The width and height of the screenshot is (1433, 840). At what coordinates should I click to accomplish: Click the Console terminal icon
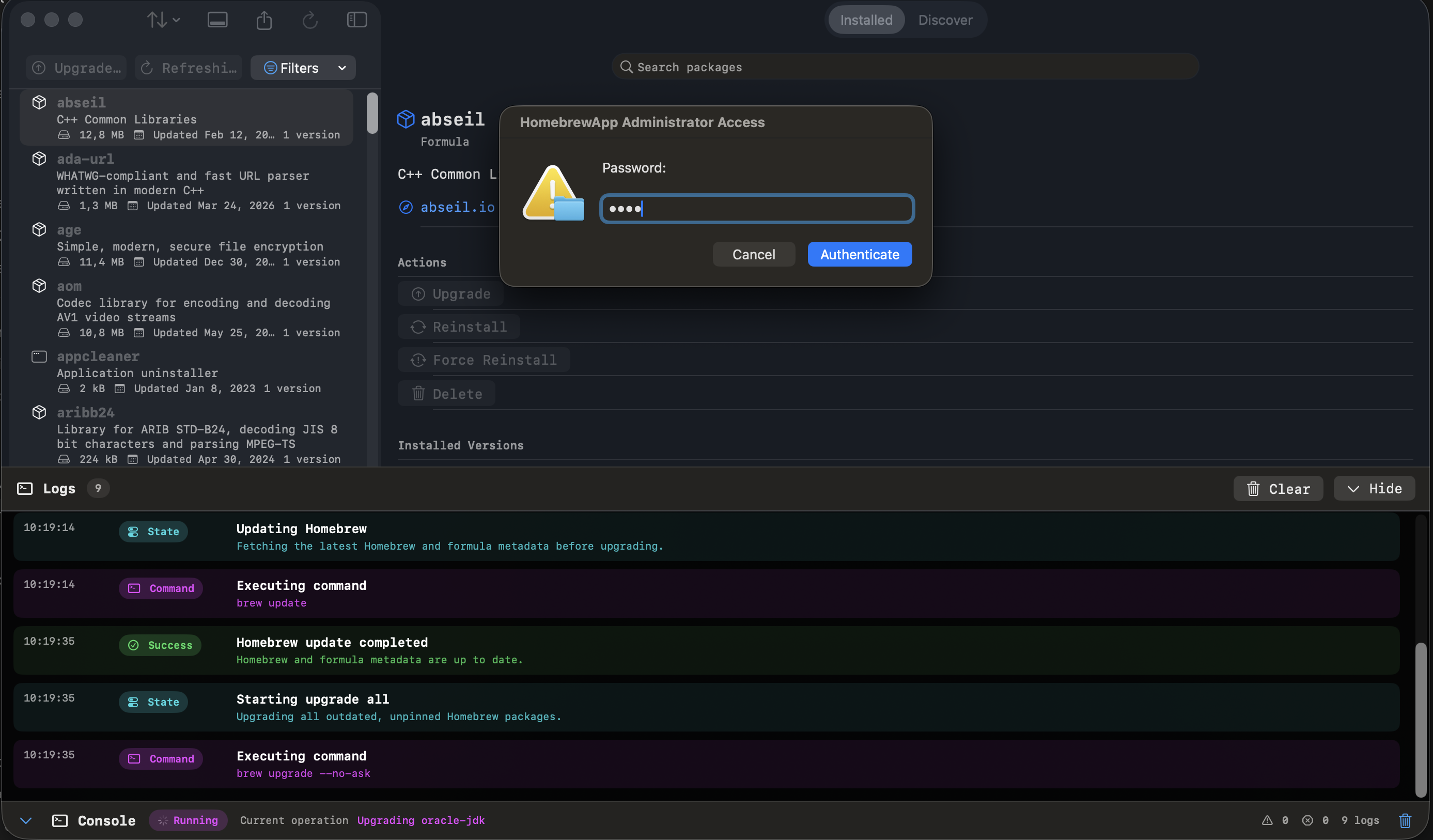point(60,821)
